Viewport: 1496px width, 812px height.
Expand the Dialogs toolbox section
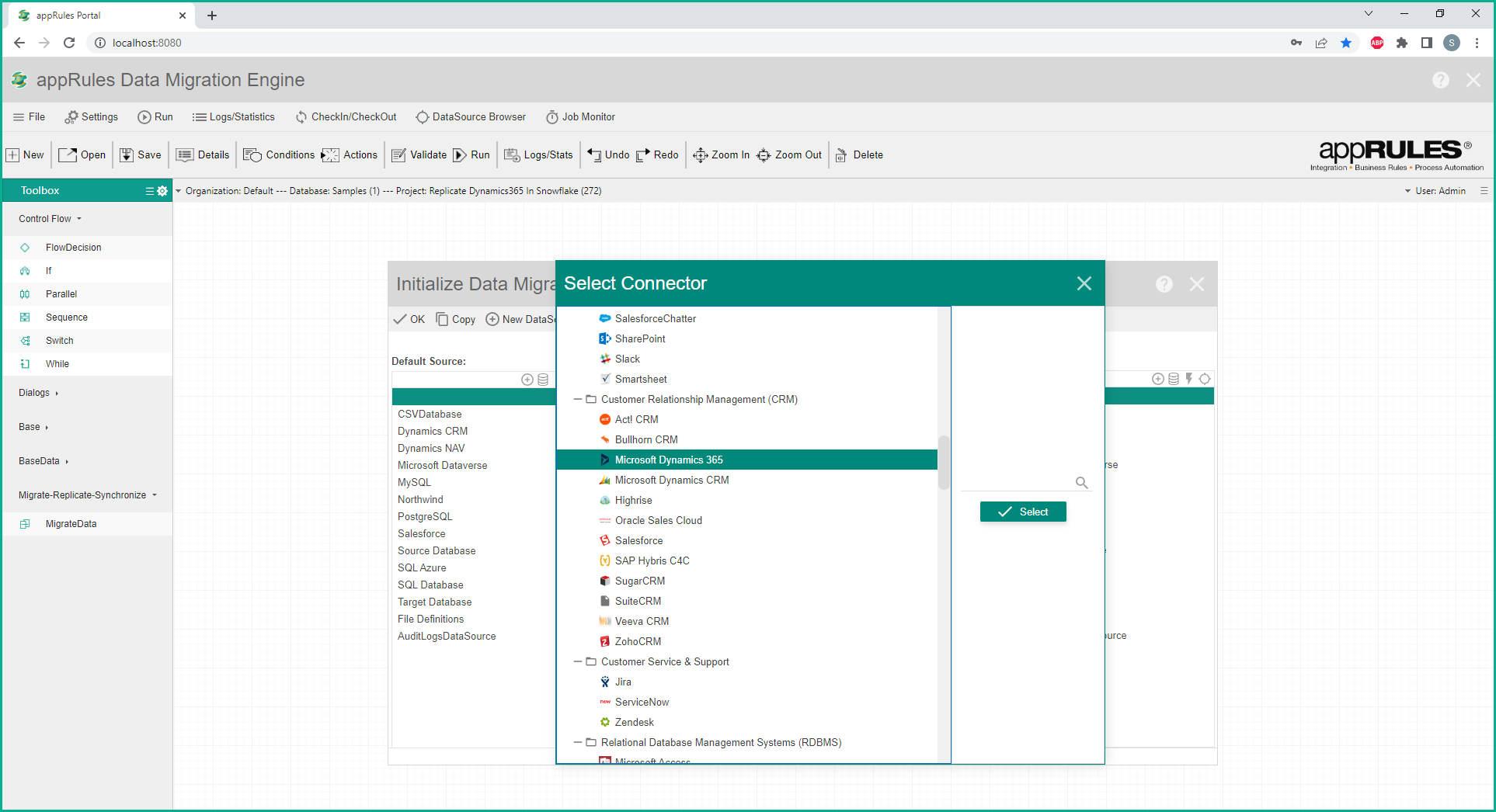coord(38,393)
